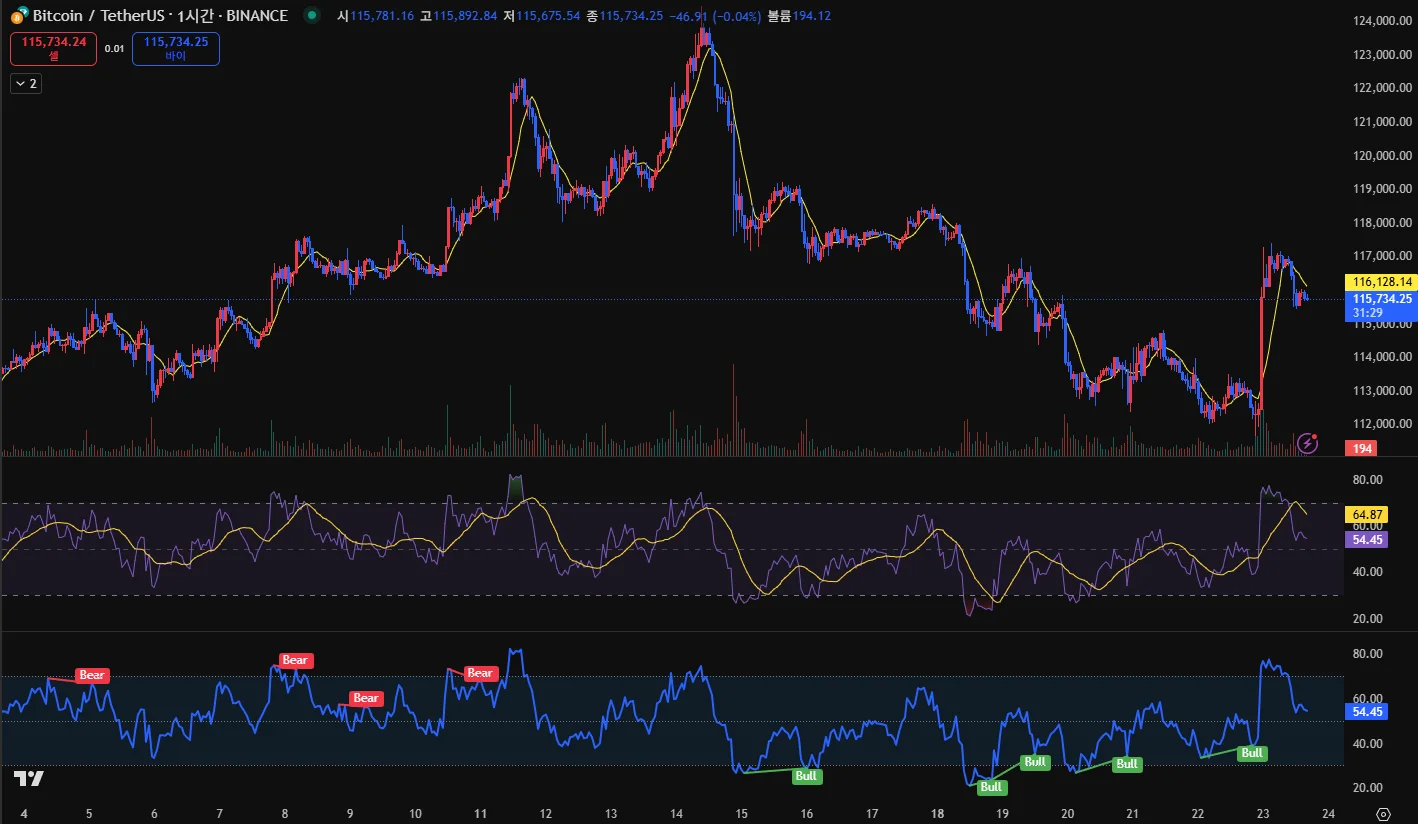This screenshot has height=824, width=1418.
Task: Click the 119,000.00 price axis label
Action: point(1381,189)
